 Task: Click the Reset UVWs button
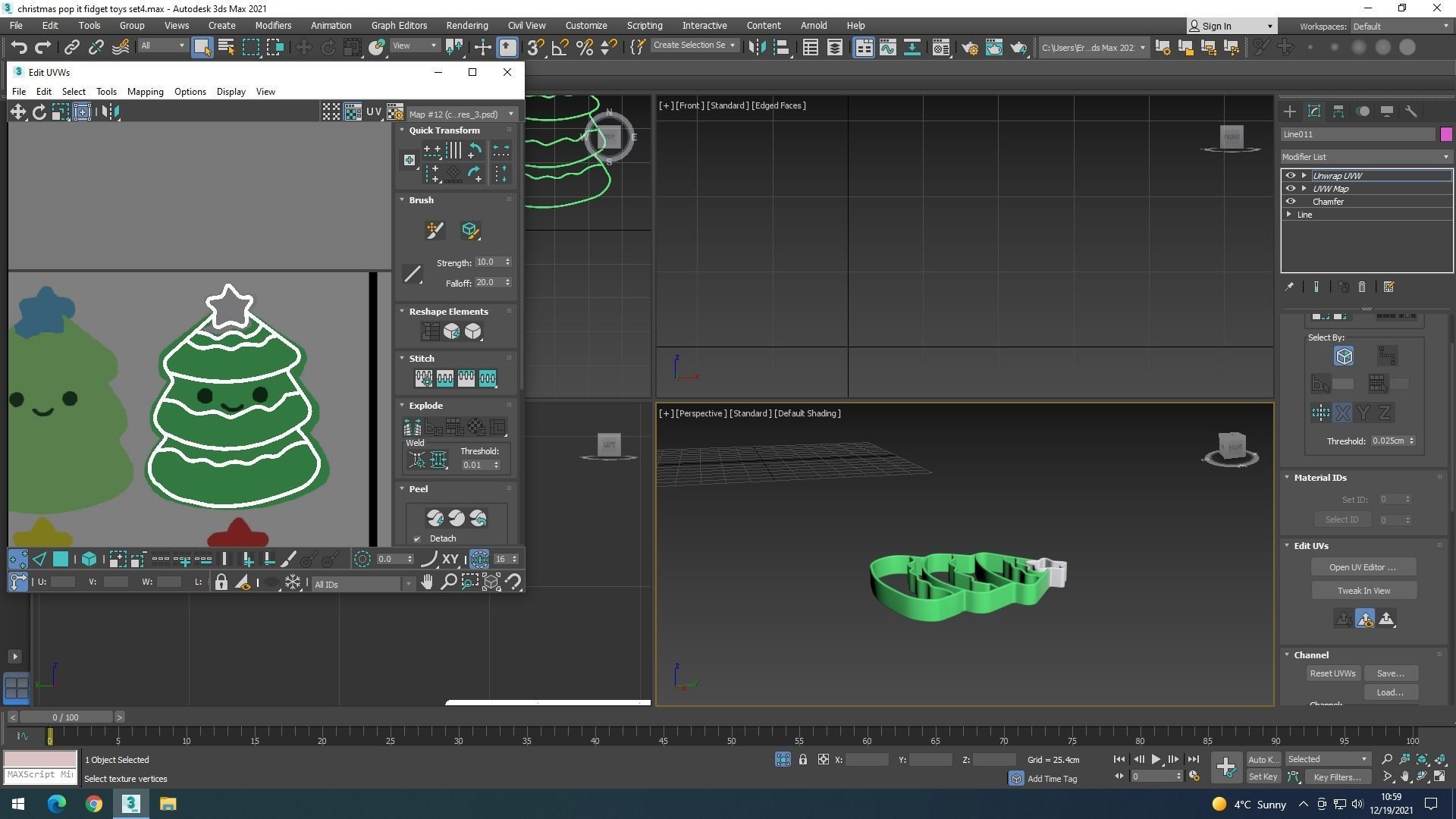(1332, 673)
